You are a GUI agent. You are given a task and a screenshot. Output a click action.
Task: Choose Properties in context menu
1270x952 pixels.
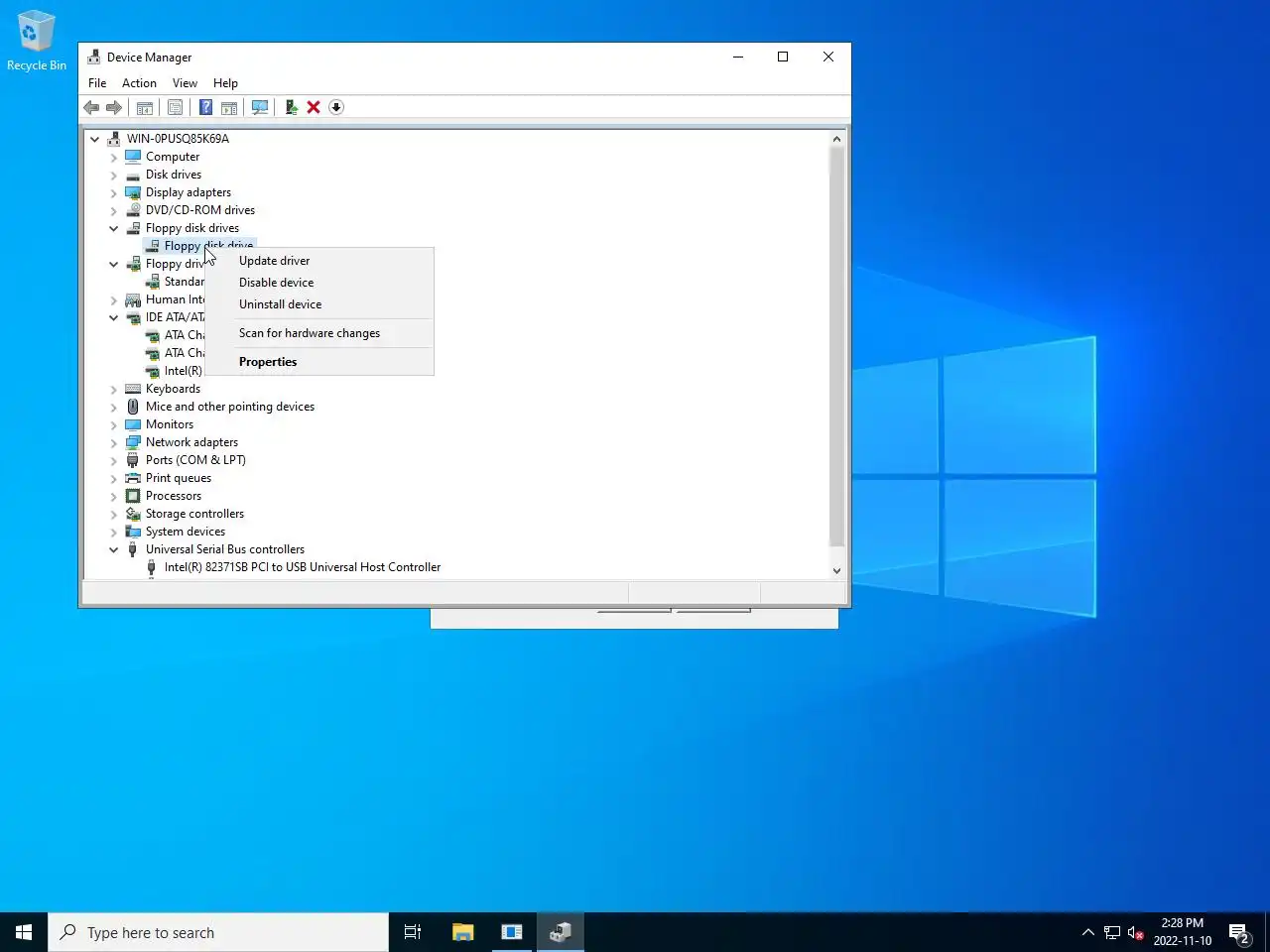pos(319,362)
